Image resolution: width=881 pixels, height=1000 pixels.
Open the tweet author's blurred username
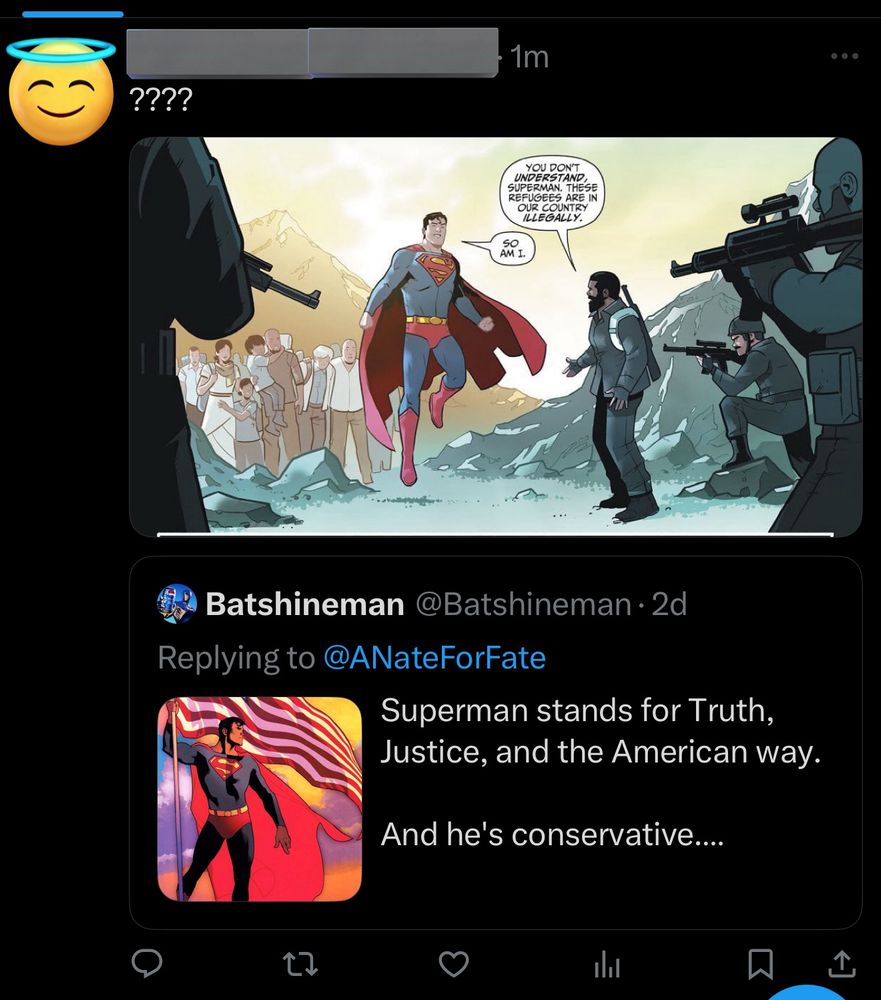[x=314, y=54]
